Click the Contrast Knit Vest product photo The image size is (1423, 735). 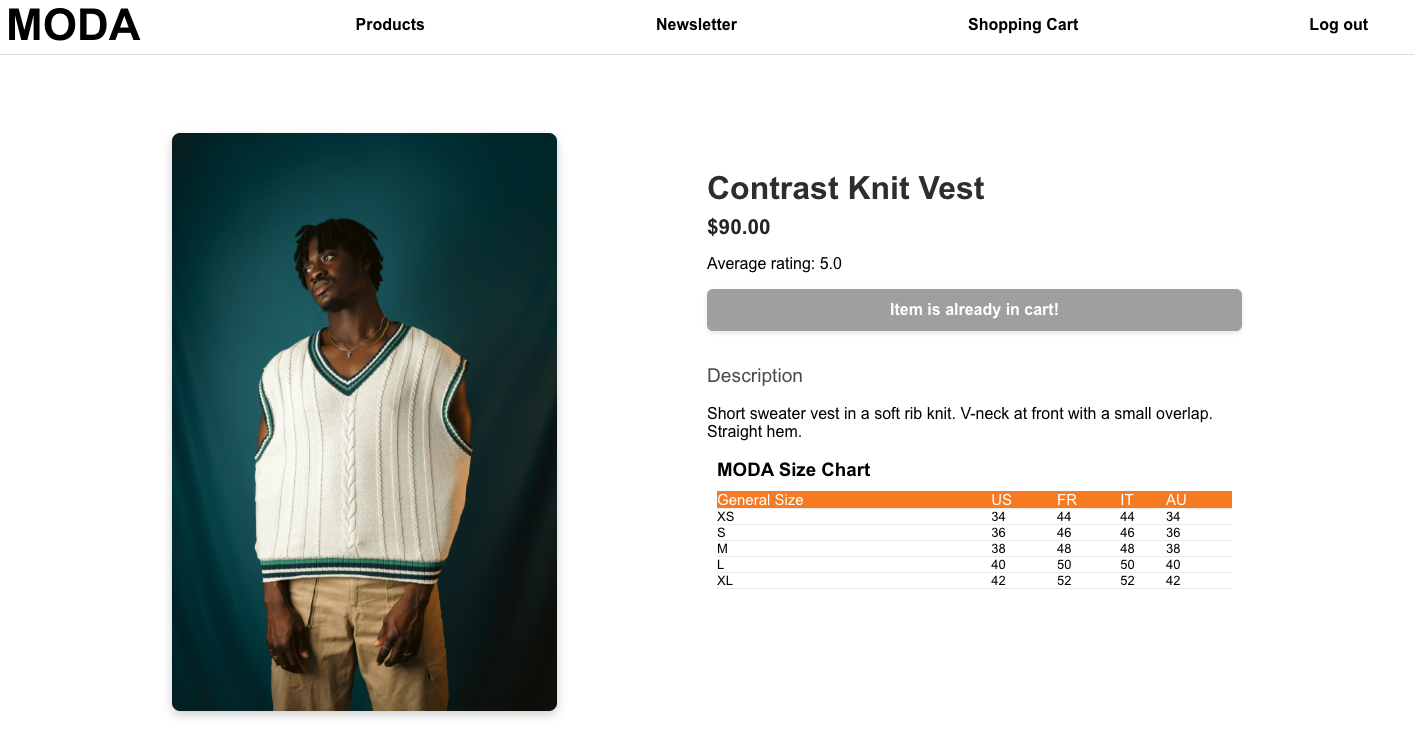[x=364, y=421]
